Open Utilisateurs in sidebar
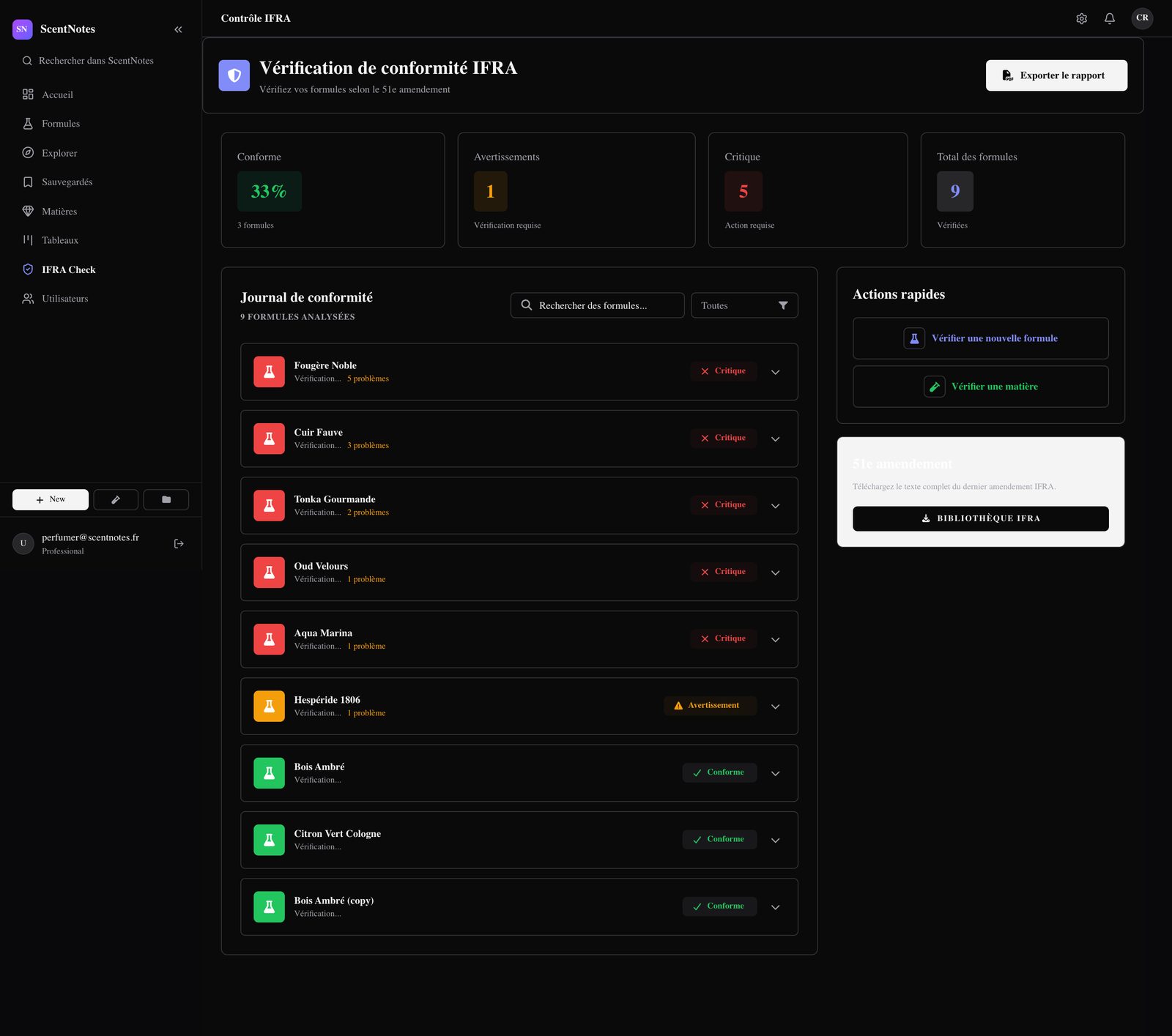Viewport: 1172px width, 1036px height. (100, 299)
